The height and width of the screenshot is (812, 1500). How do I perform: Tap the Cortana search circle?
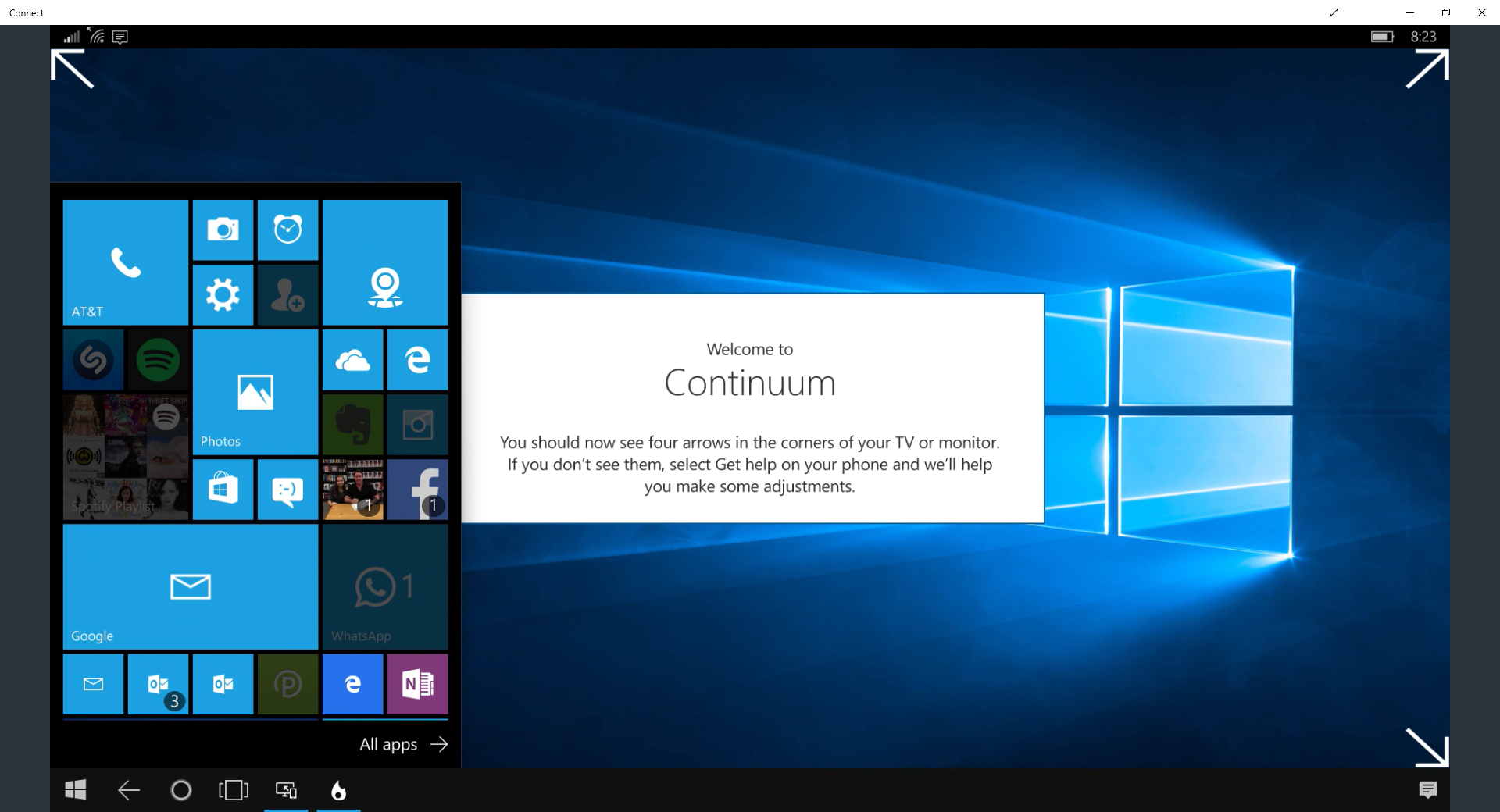pyautogui.click(x=180, y=790)
